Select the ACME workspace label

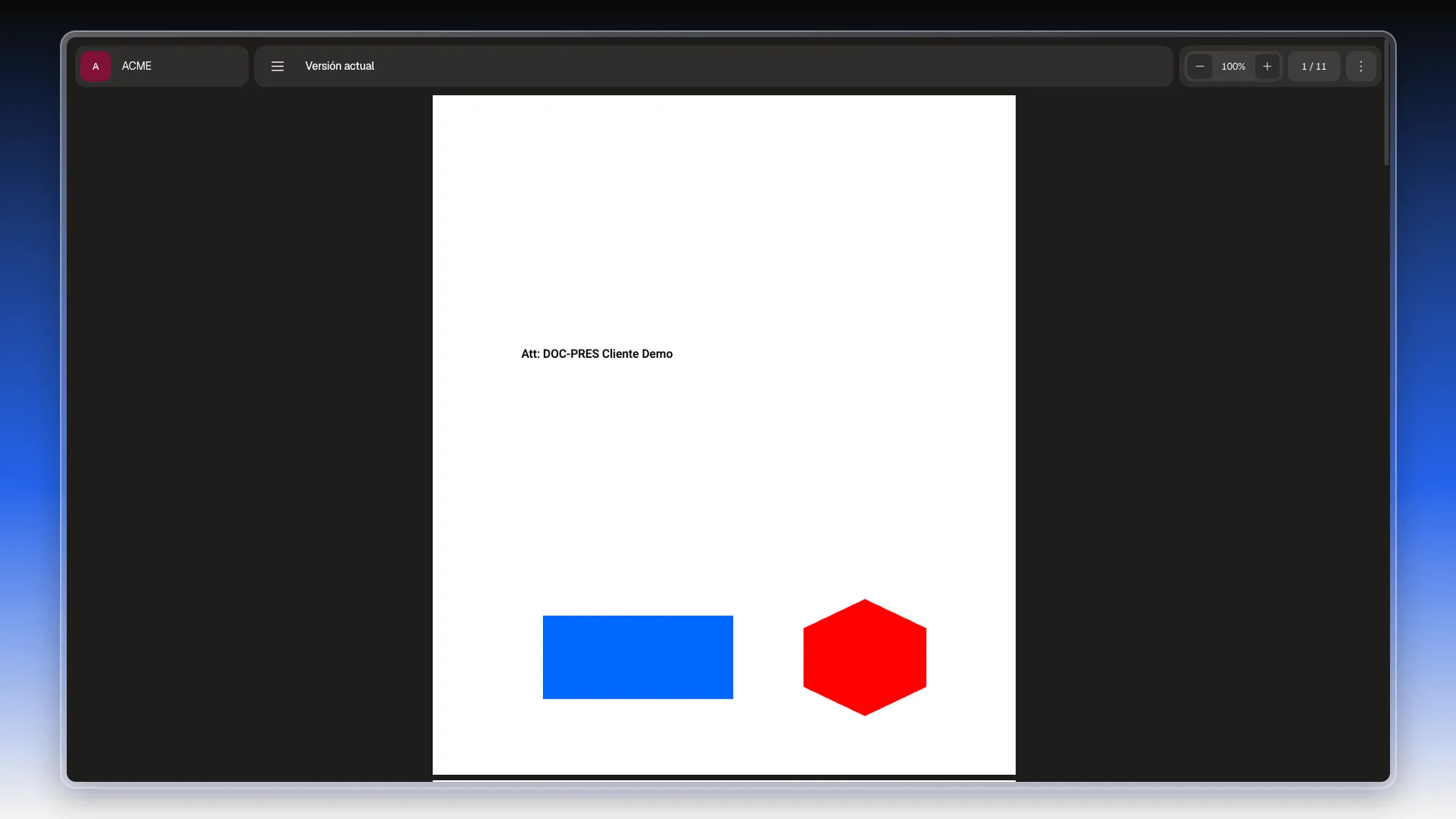136,66
